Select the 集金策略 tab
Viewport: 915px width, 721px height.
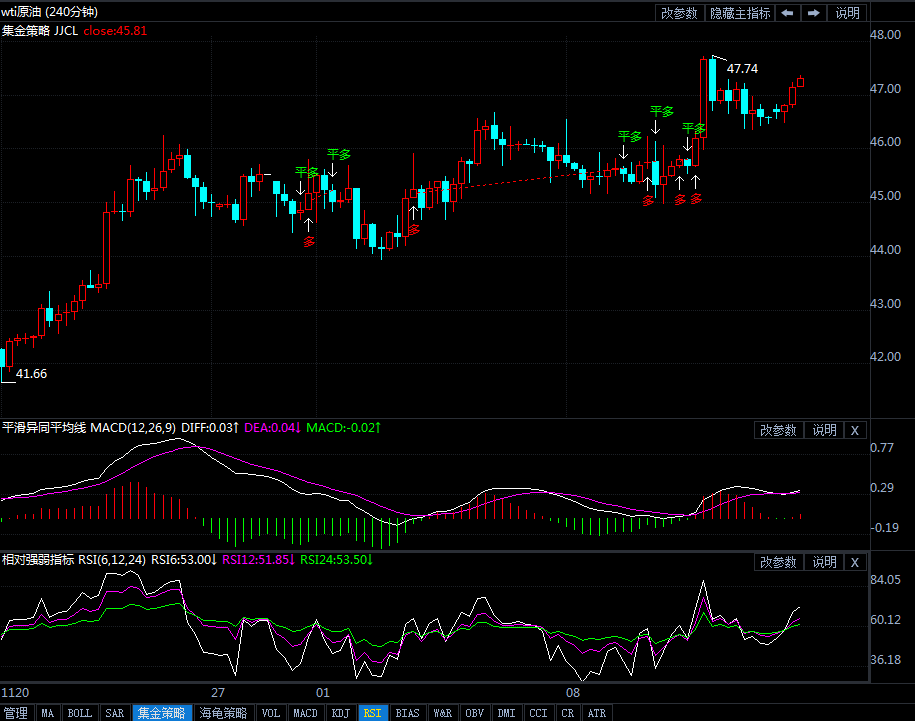click(162, 713)
